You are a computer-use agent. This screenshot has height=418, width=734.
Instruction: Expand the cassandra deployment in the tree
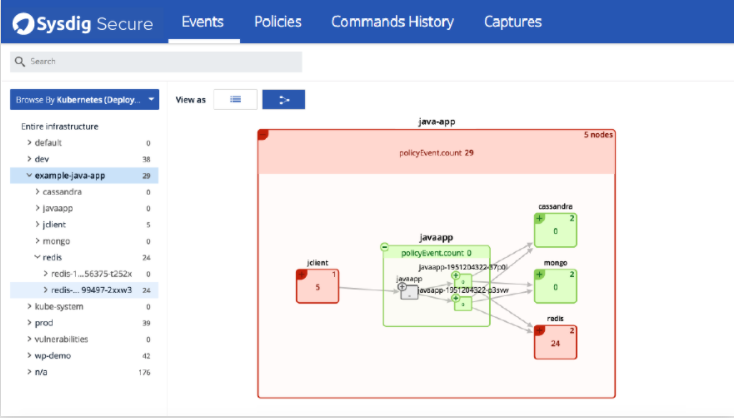[x=37, y=191]
